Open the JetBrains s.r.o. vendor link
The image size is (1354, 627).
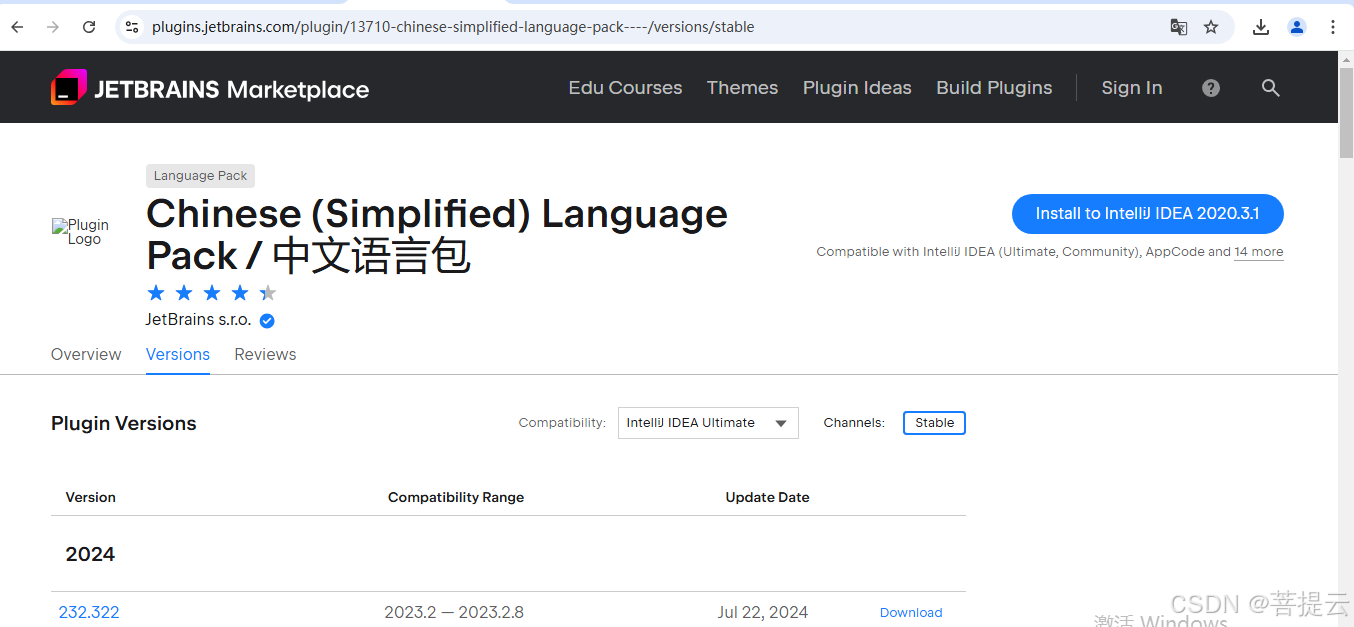click(198, 320)
